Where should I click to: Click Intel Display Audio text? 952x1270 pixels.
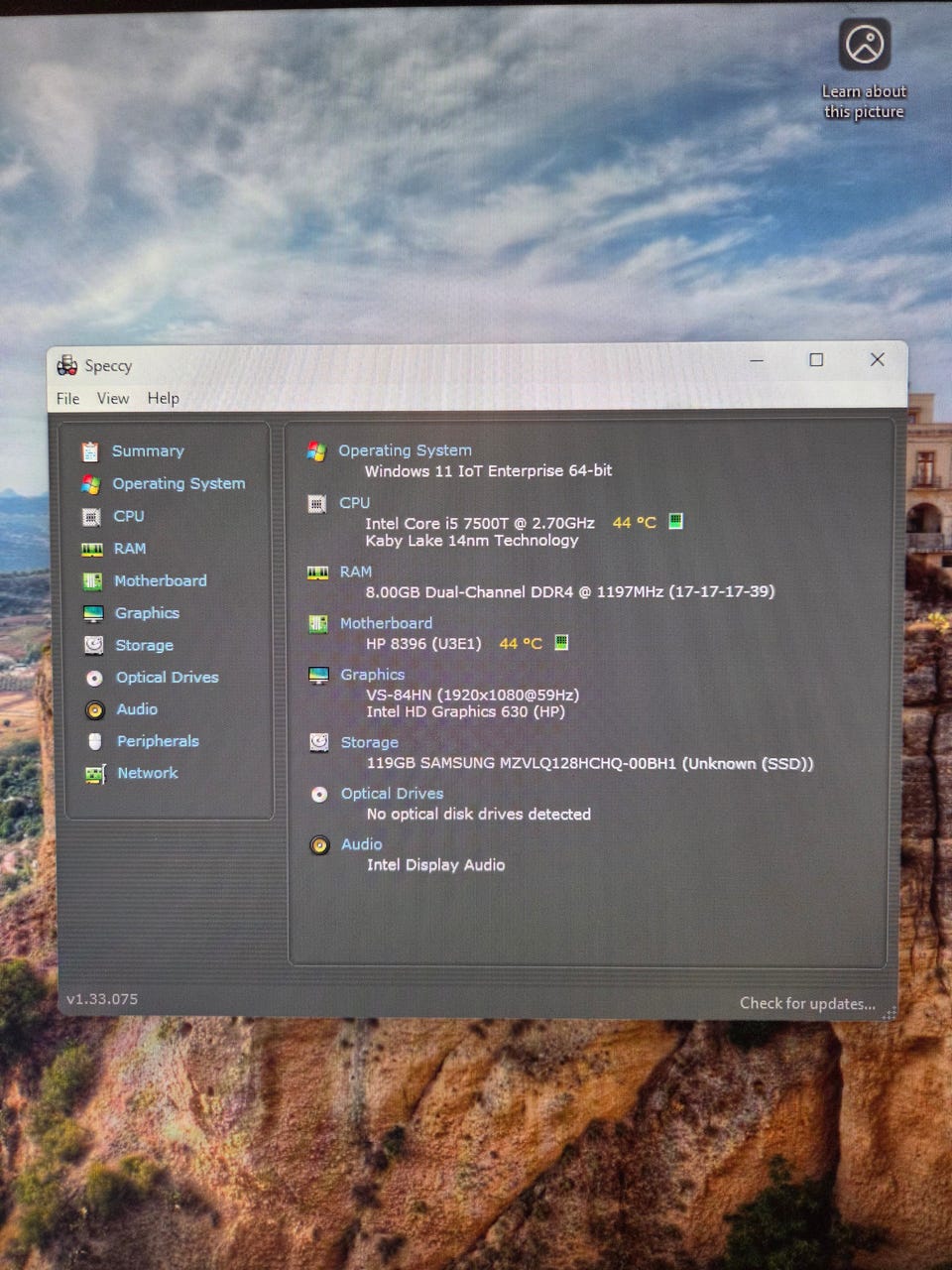pos(436,865)
